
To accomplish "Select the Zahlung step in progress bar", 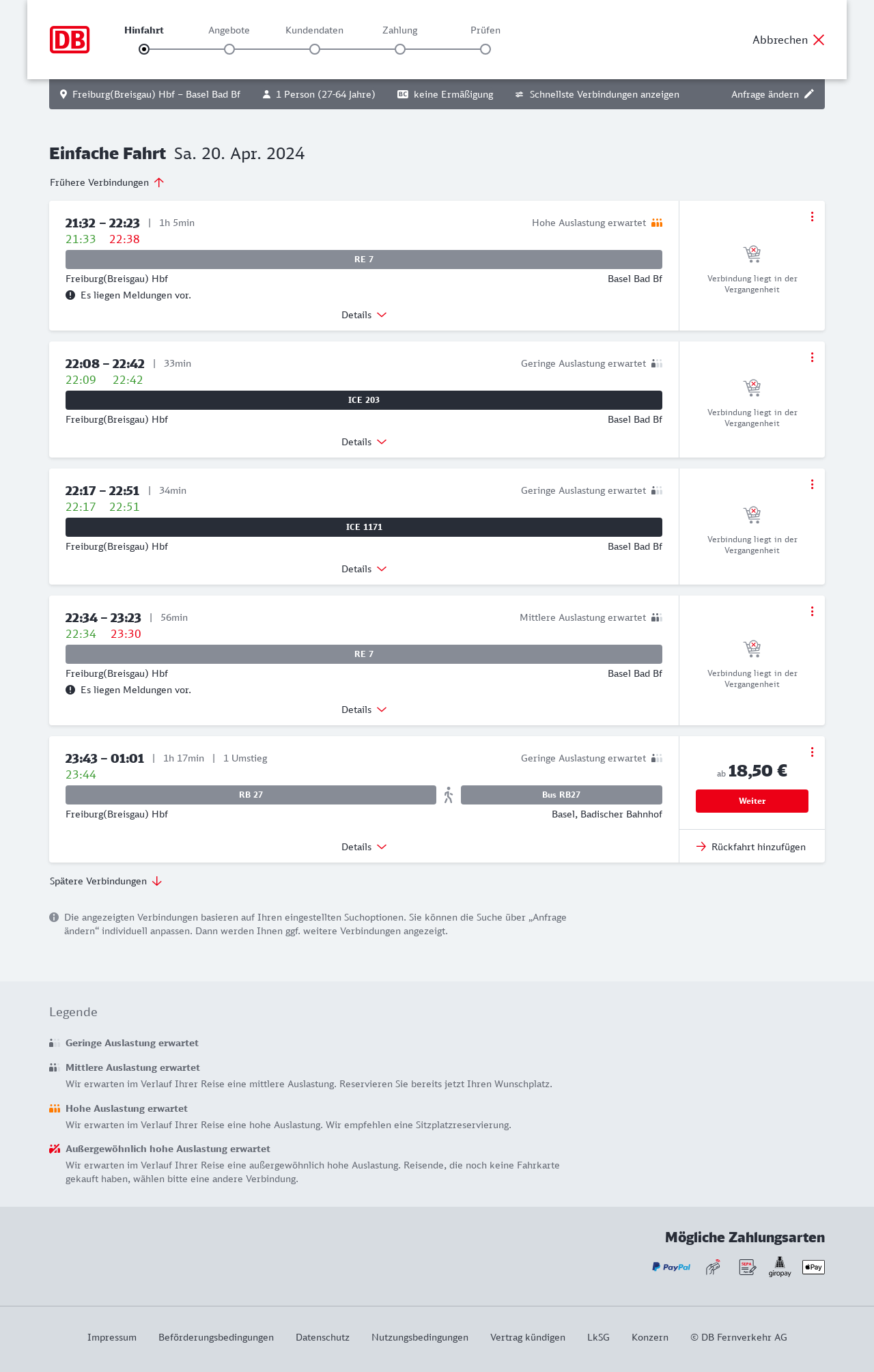I will (x=400, y=48).
